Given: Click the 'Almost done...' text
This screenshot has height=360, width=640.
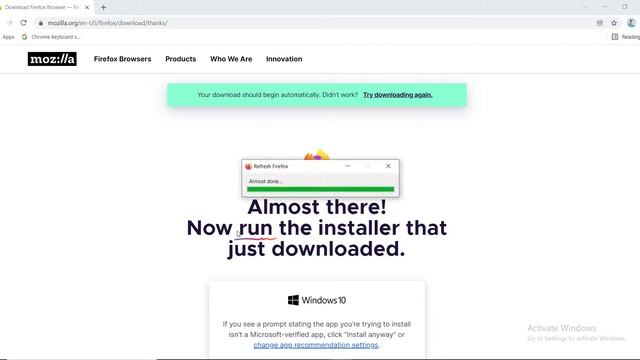Looking at the screenshot, I should tap(266, 181).
